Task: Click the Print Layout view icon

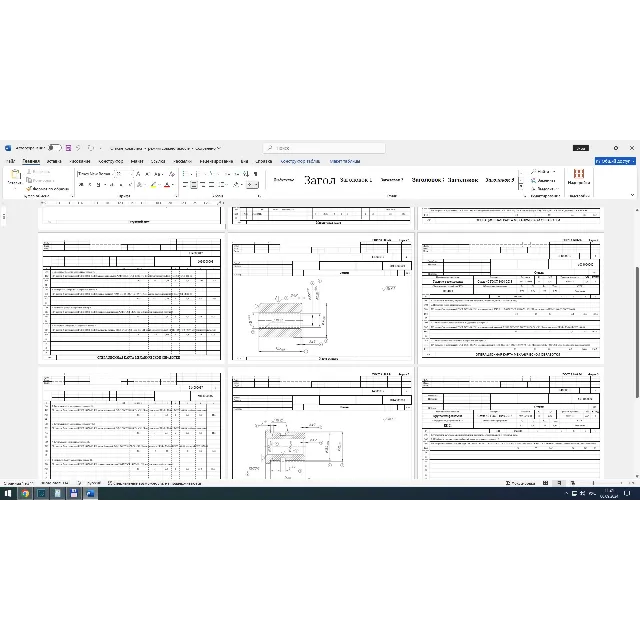Action: [x=559, y=483]
